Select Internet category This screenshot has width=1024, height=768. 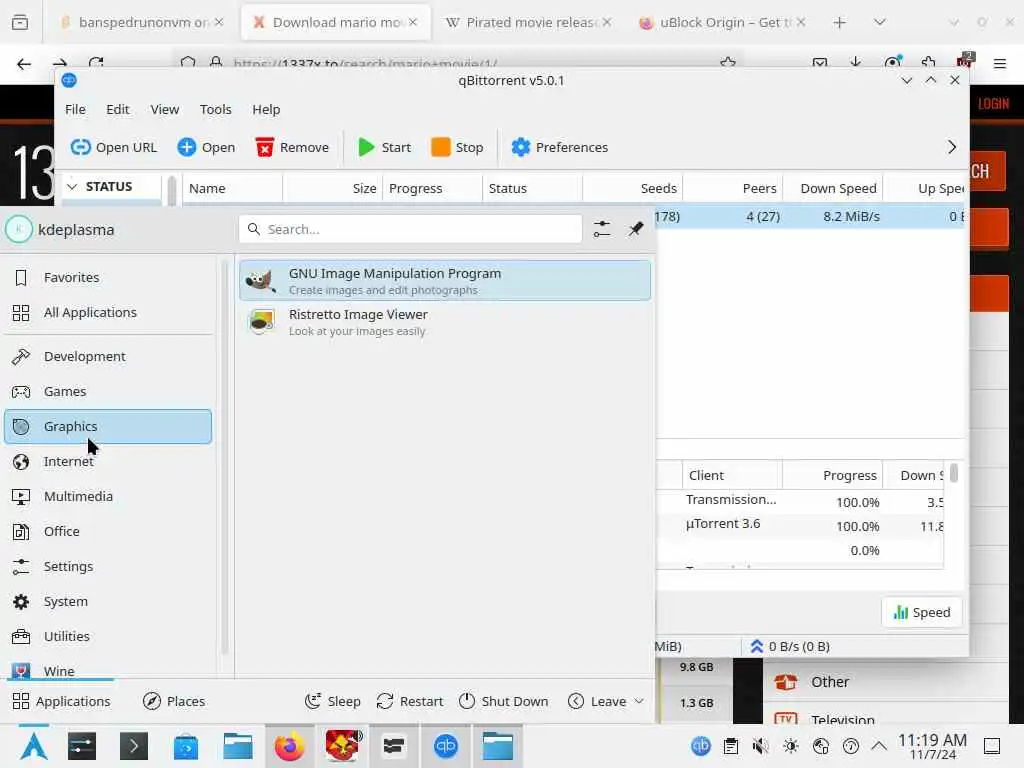[108, 462]
